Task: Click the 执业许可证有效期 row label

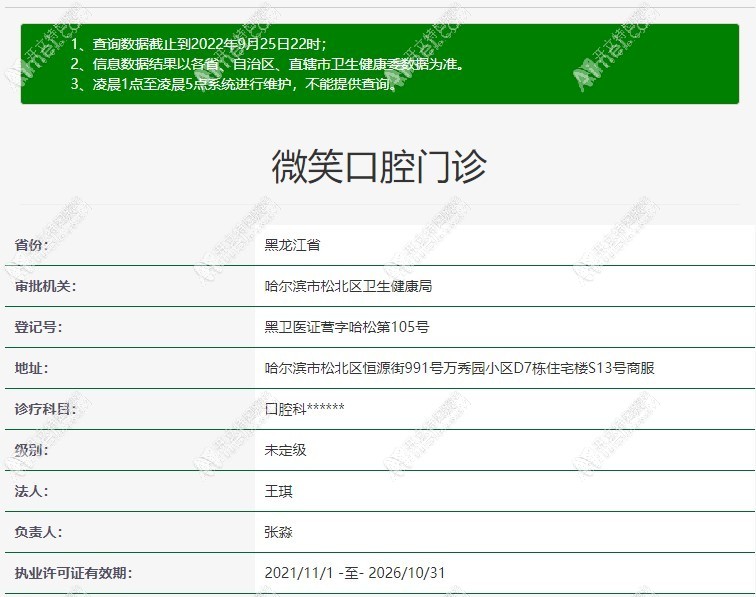Action: [x=73, y=573]
